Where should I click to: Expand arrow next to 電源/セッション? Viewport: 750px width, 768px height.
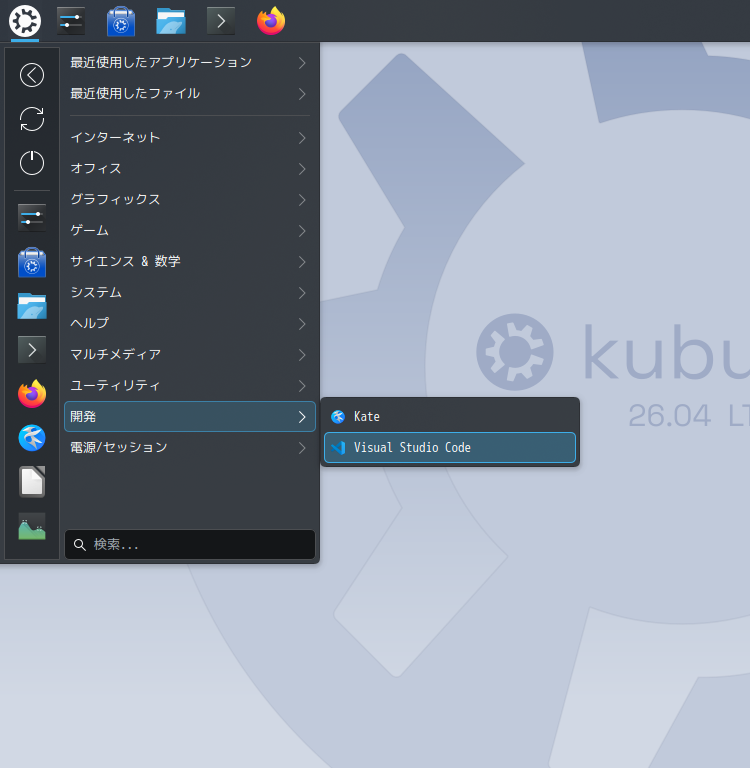(x=302, y=448)
